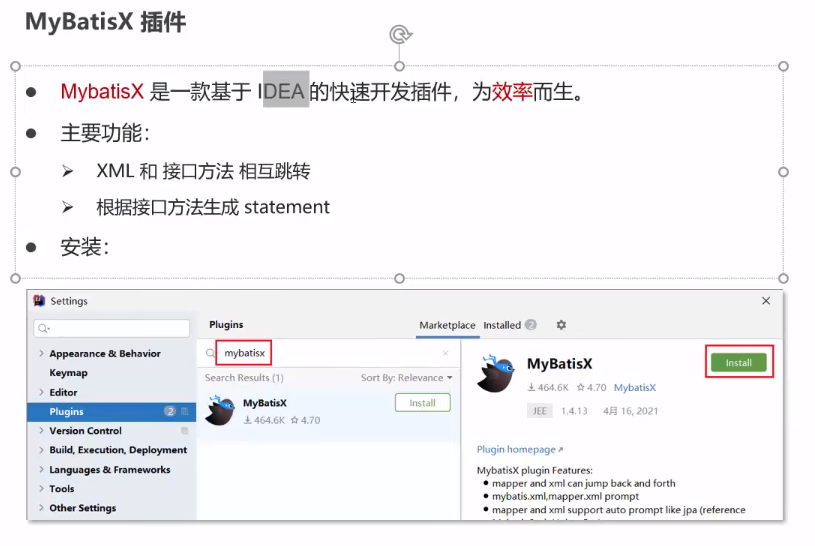Expand Build, Execution, Deployment node
The height and width of the screenshot is (546, 815).
coord(41,450)
